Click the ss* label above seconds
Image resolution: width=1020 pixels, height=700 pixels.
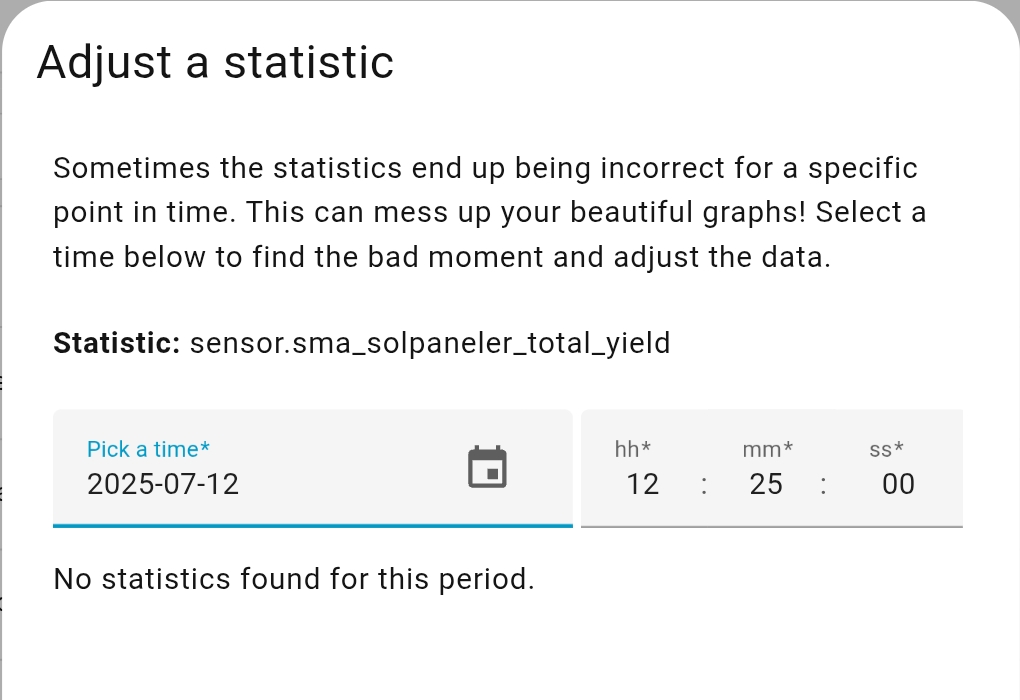(886, 450)
